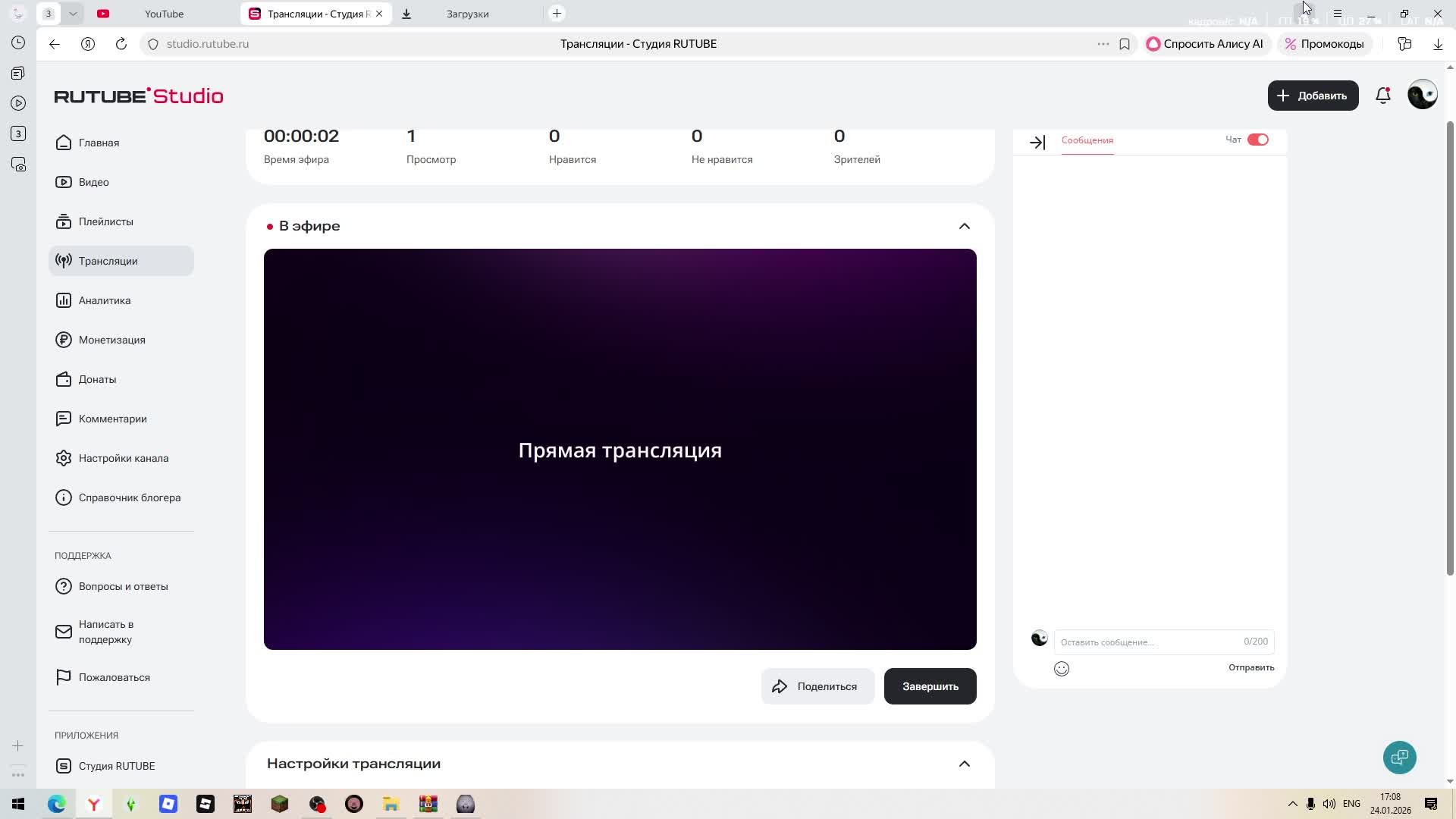Collapse the В эфире section
The height and width of the screenshot is (819, 1456).
pos(964,226)
